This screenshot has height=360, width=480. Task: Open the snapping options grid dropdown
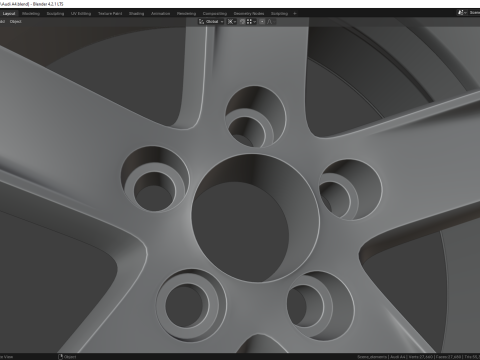tap(251, 22)
